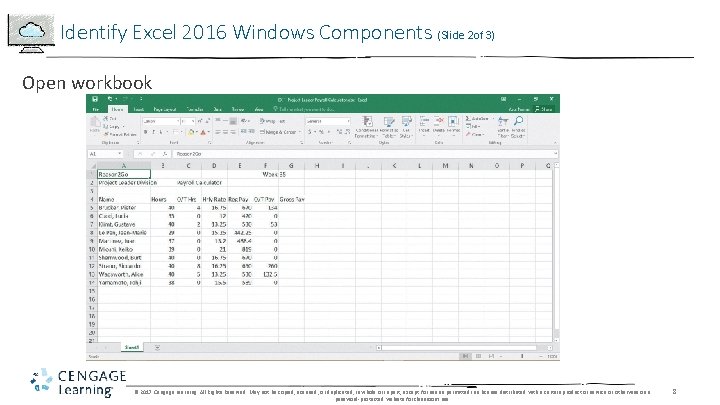Open the Font name combo box
This screenshot has height=405, width=720.
click(161, 121)
